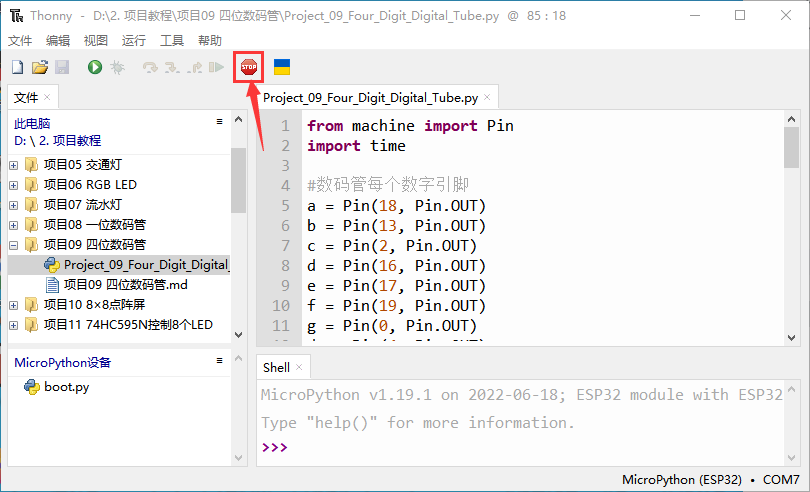Click the New file icon in the toolbar

(x=17, y=67)
